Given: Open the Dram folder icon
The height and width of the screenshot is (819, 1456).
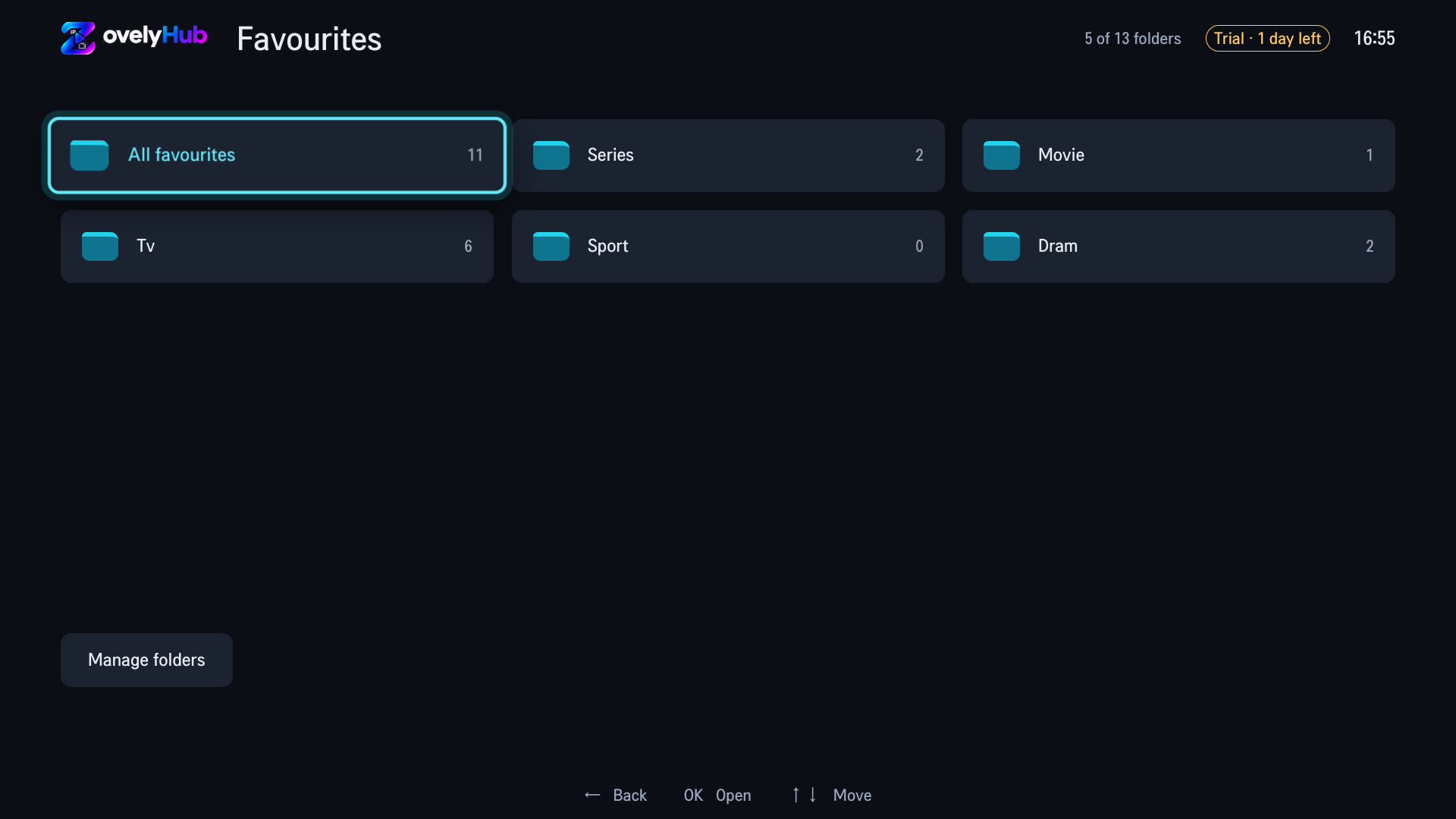Looking at the screenshot, I should click(1002, 246).
